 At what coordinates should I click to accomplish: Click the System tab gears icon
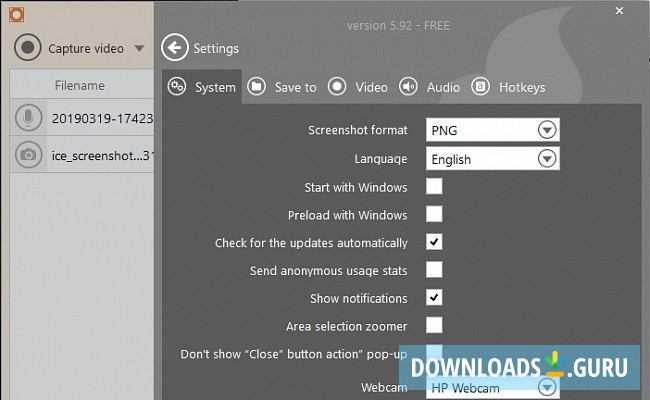point(177,87)
